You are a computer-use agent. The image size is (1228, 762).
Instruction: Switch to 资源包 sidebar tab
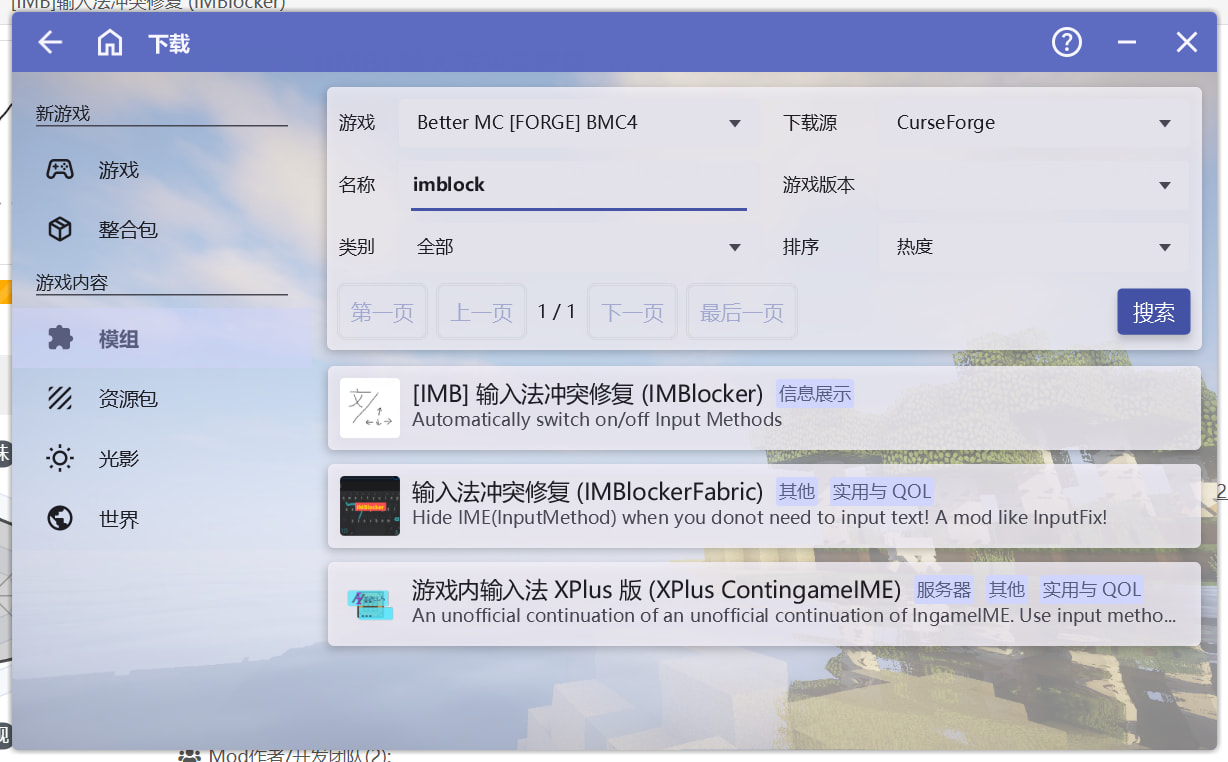(162, 399)
